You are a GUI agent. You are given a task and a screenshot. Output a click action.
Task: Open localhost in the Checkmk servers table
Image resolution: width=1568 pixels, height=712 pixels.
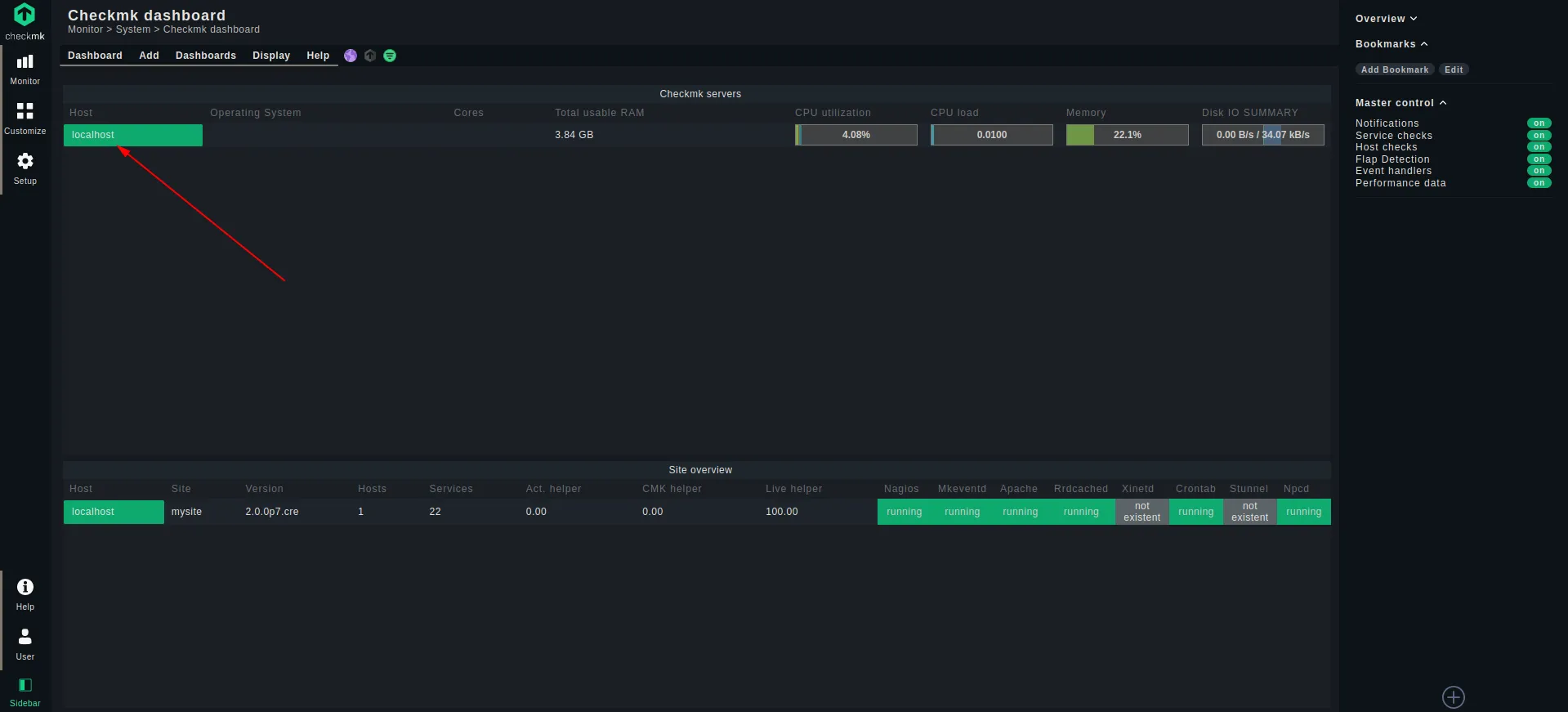133,135
